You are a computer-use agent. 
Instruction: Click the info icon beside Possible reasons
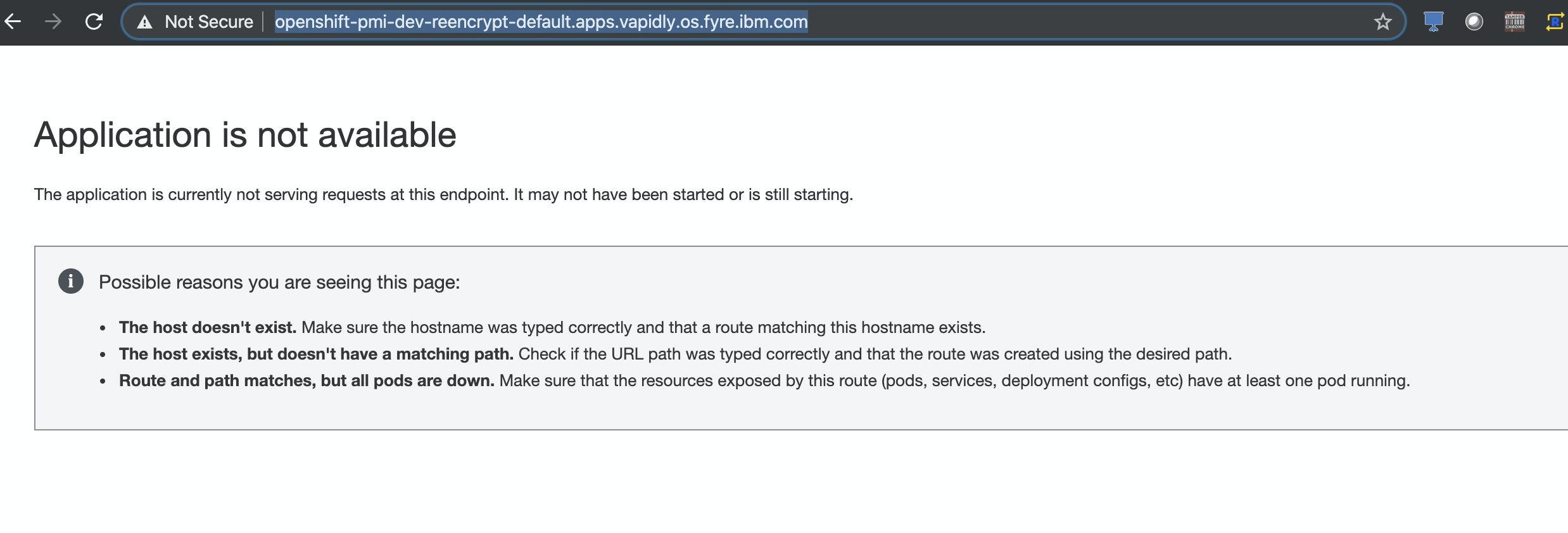71,281
